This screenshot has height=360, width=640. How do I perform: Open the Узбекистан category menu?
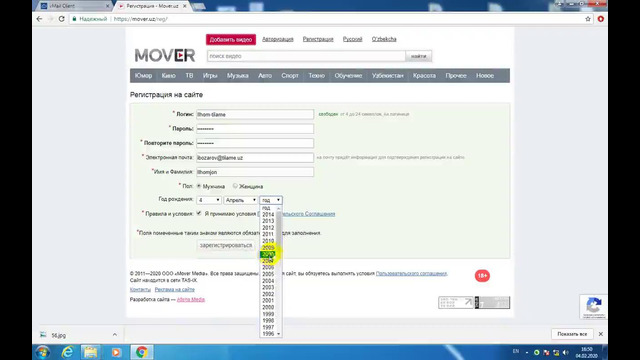[387, 76]
